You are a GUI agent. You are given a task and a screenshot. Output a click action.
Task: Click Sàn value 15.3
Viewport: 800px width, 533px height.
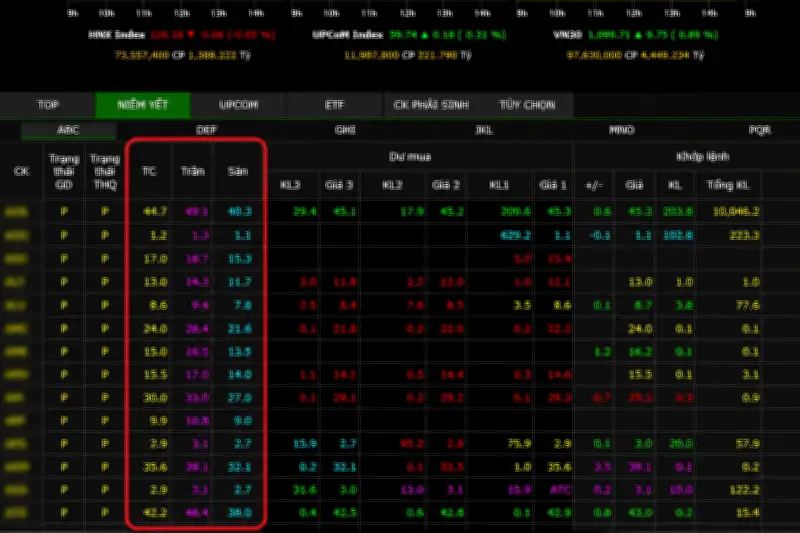click(240, 259)
